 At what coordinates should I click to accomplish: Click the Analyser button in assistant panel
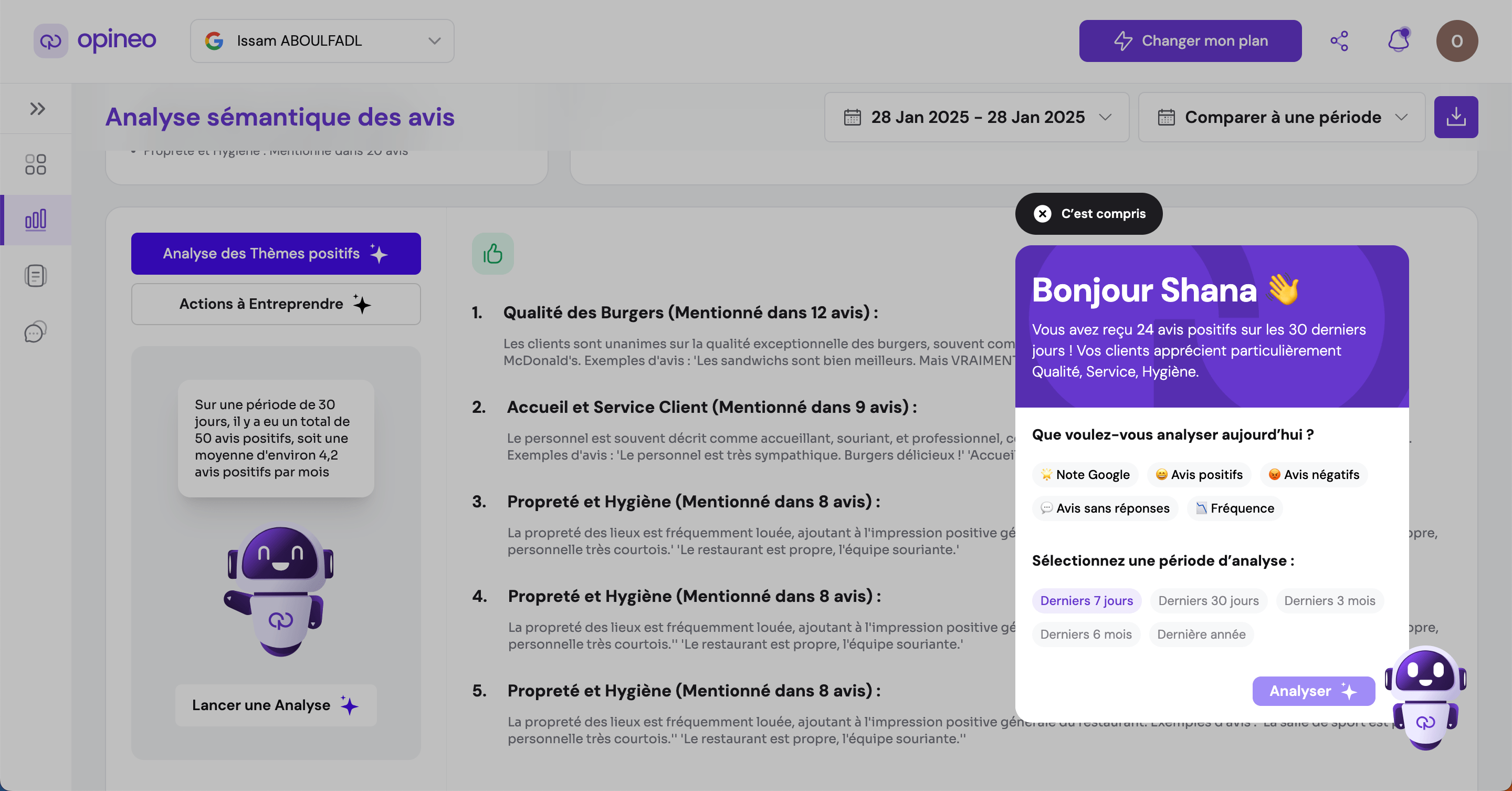1314,691
